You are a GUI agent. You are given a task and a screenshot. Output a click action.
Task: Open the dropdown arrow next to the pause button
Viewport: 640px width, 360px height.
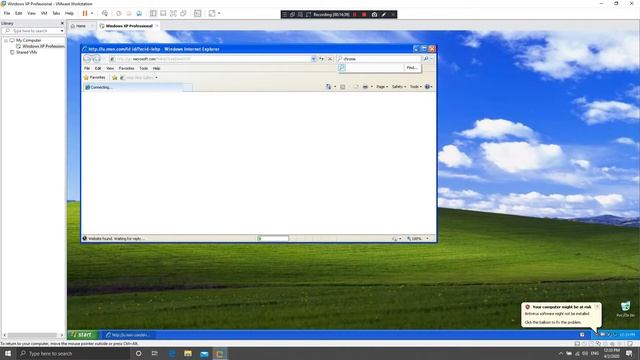point(92,13)
